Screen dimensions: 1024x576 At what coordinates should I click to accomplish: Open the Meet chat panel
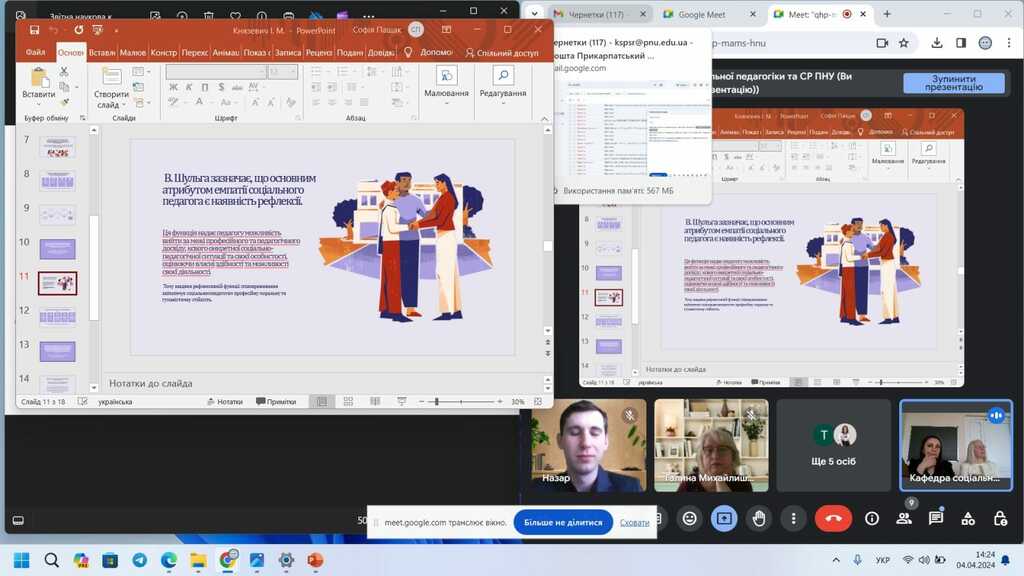[x=936, y=518]
